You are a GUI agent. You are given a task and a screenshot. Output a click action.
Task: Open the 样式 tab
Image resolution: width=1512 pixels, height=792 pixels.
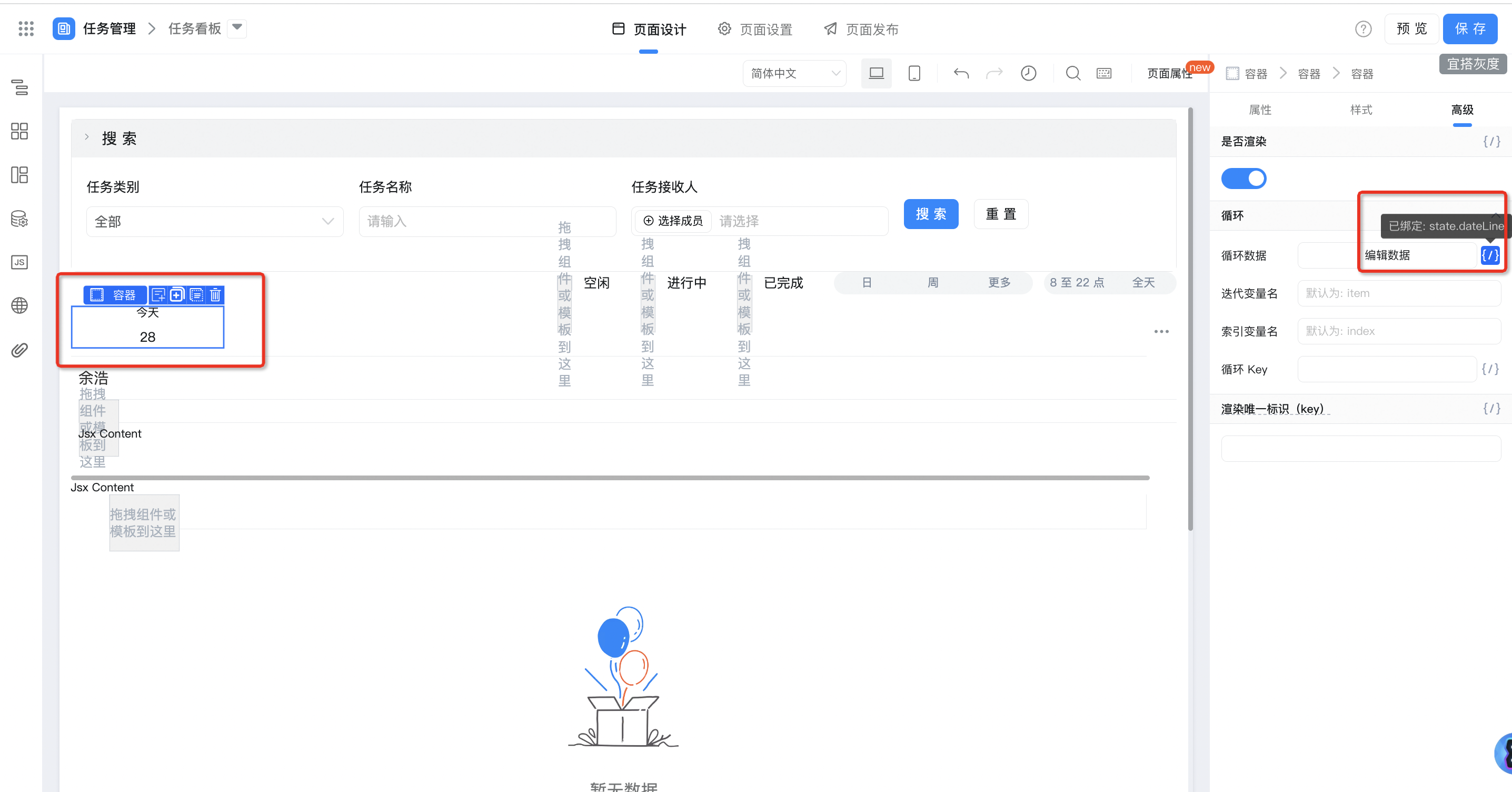(1360, 110)
